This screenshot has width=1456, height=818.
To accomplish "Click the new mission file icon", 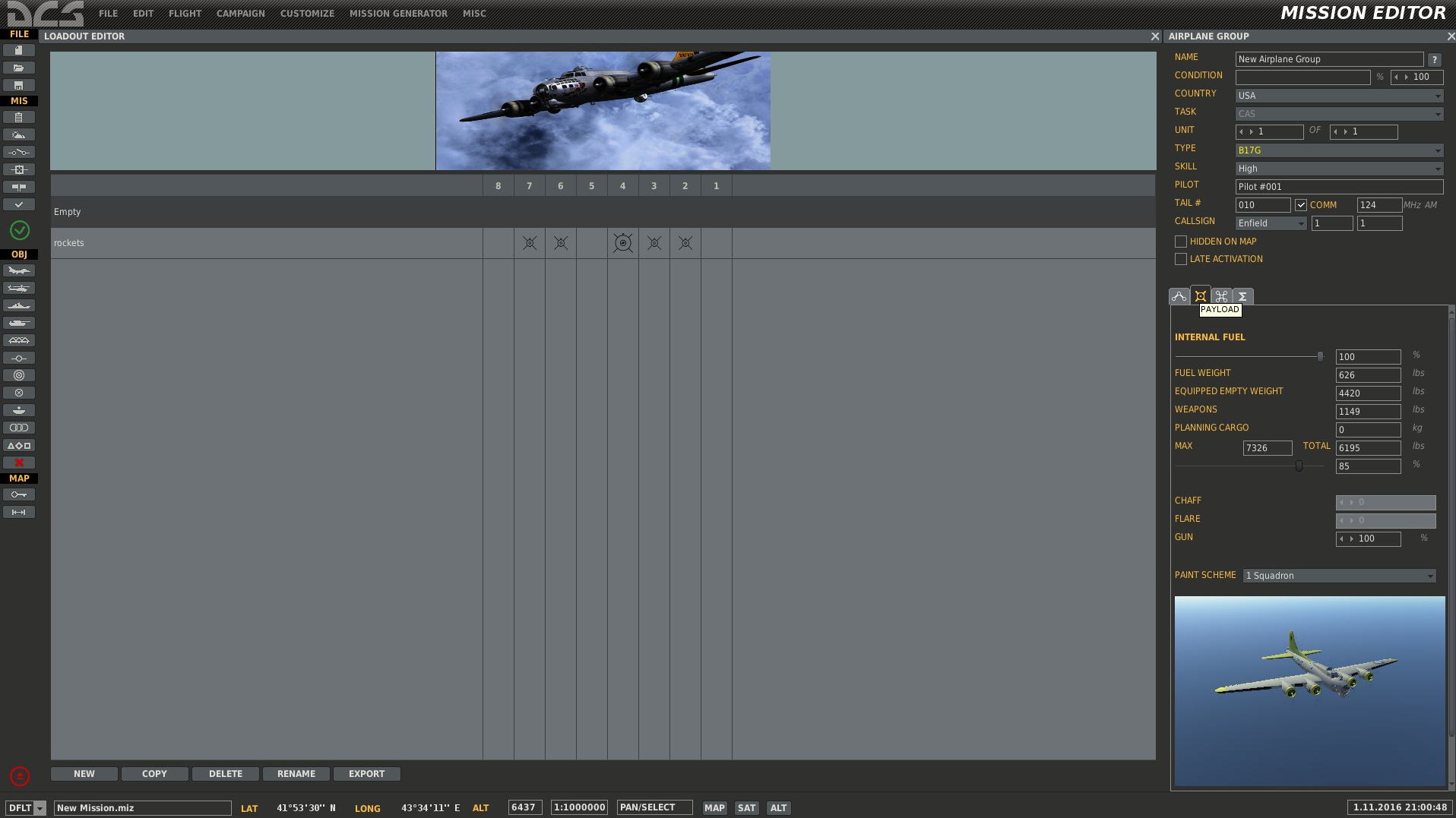I will 19,50.
